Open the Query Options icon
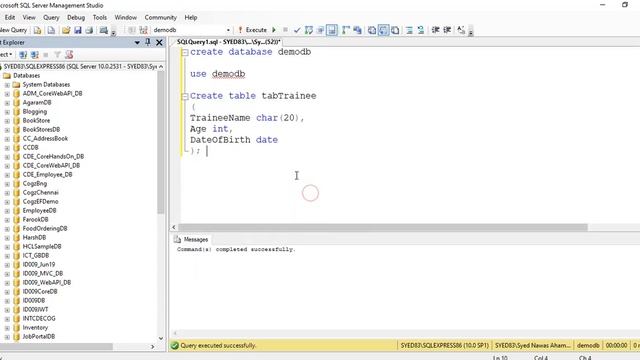This screenshot has height=360, width=640. pyautogui.click(x=320, y=30)
